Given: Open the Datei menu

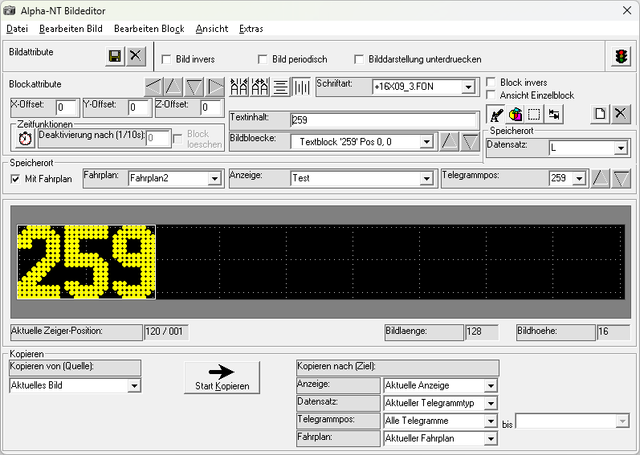Looking at the screenshot, I should tap(17, 29).
